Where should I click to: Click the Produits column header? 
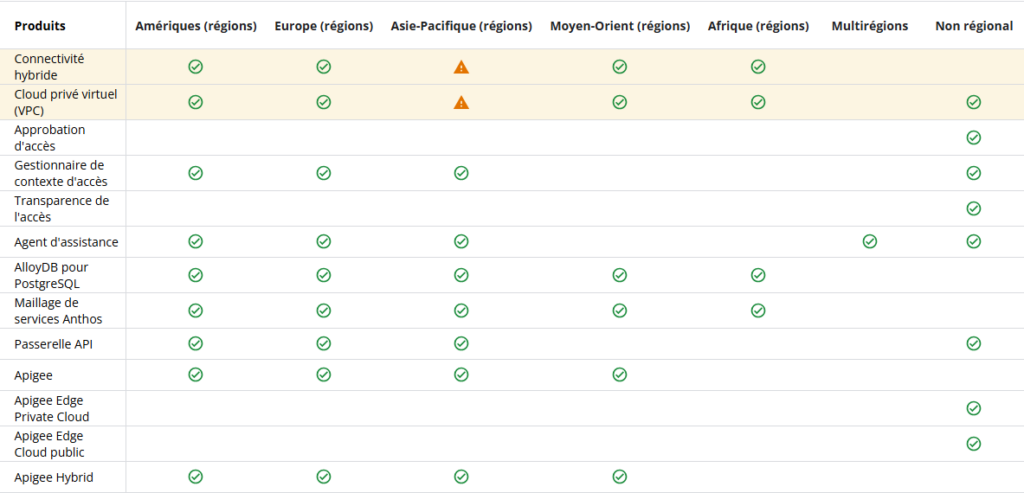point(40,26)
